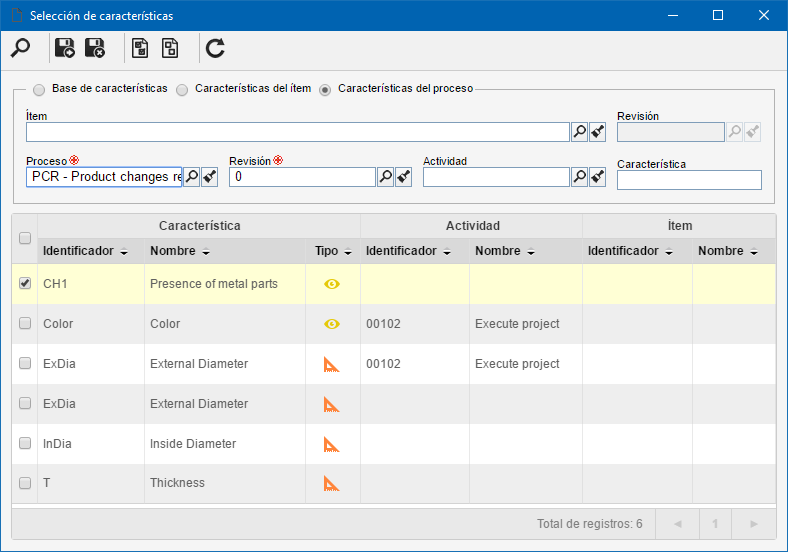788x552 pixels.
Task: Click page number 1 in the pager
Action: (x=715, y=524)
